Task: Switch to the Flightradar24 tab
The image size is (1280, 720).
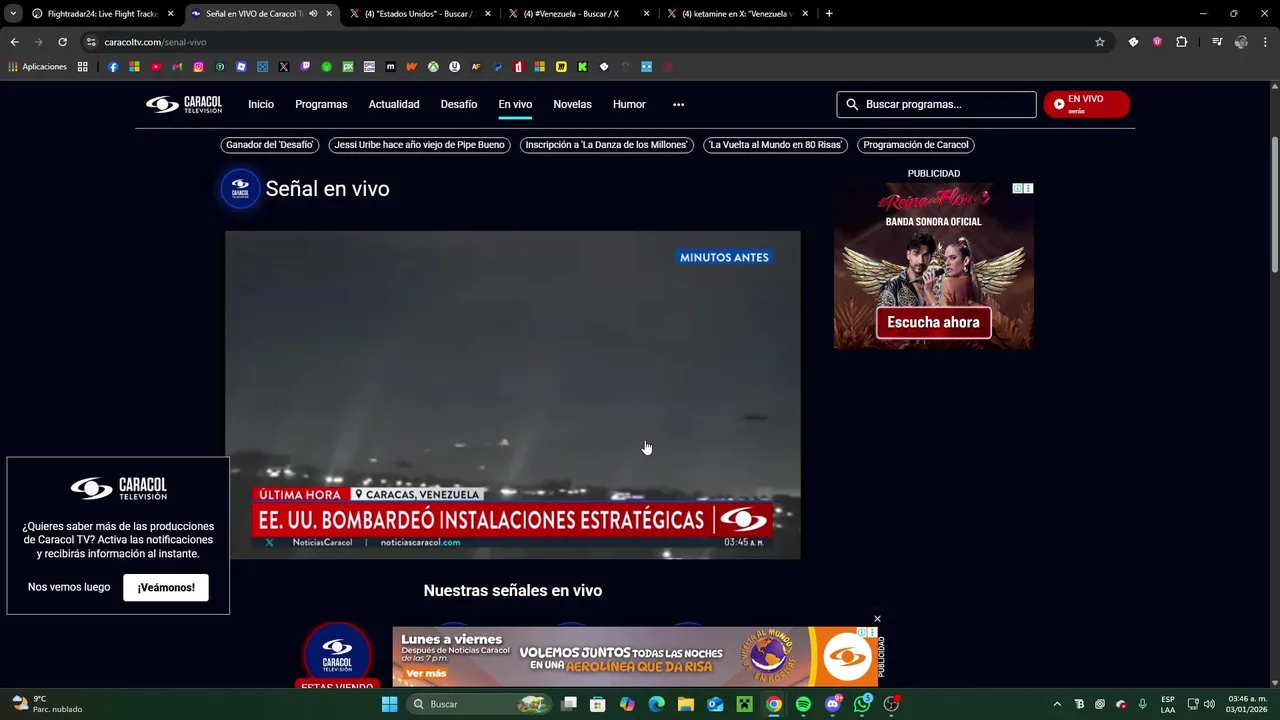Action: point(103,14)
